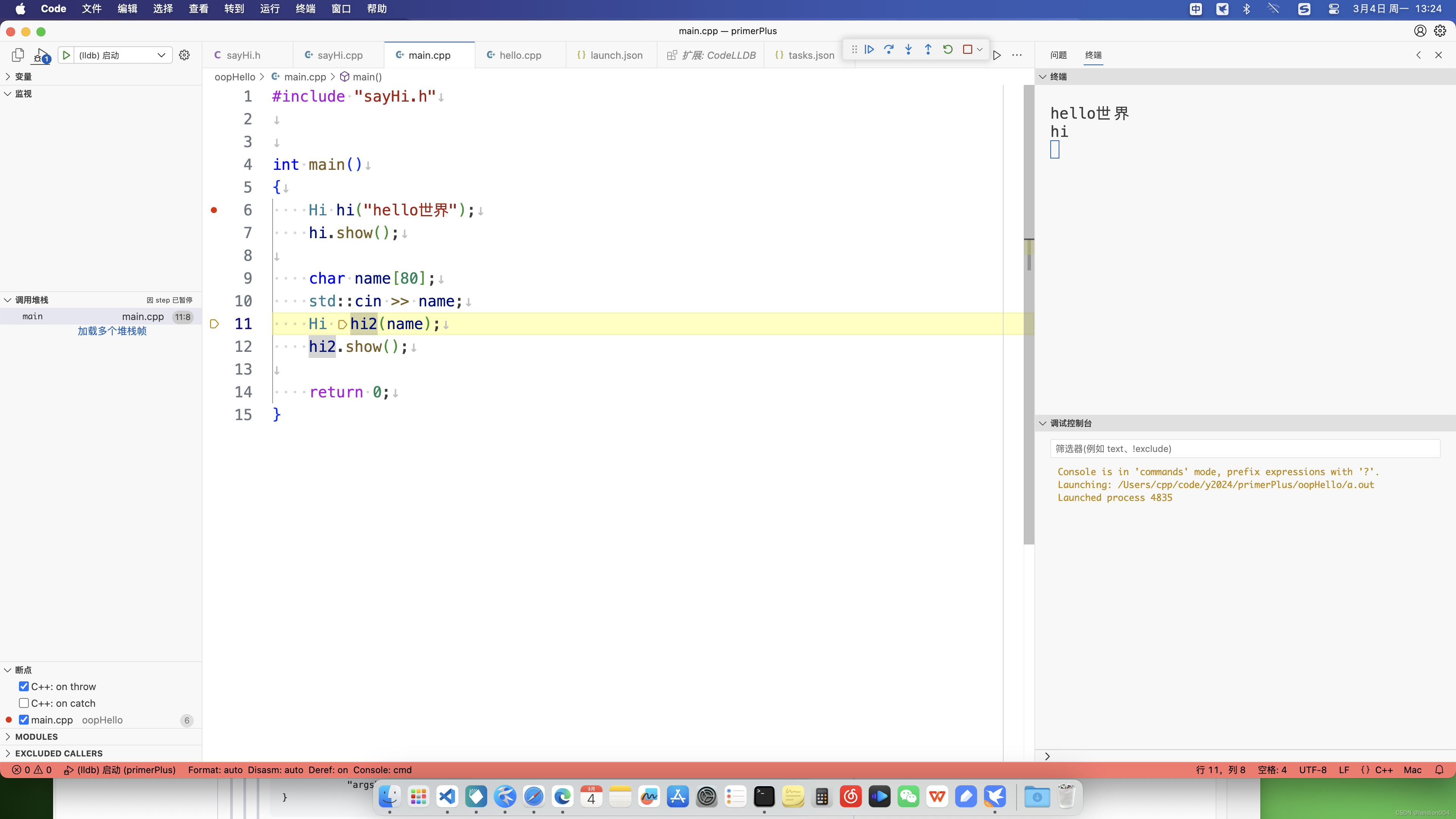Screen dimensions: 1456x819
Task: Switch to the hello.cpp tab
Action: pos(519,55)
